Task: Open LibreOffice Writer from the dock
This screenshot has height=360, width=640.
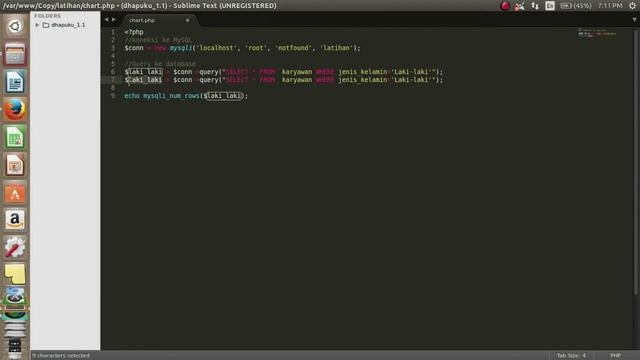Action: coord(15,82)
